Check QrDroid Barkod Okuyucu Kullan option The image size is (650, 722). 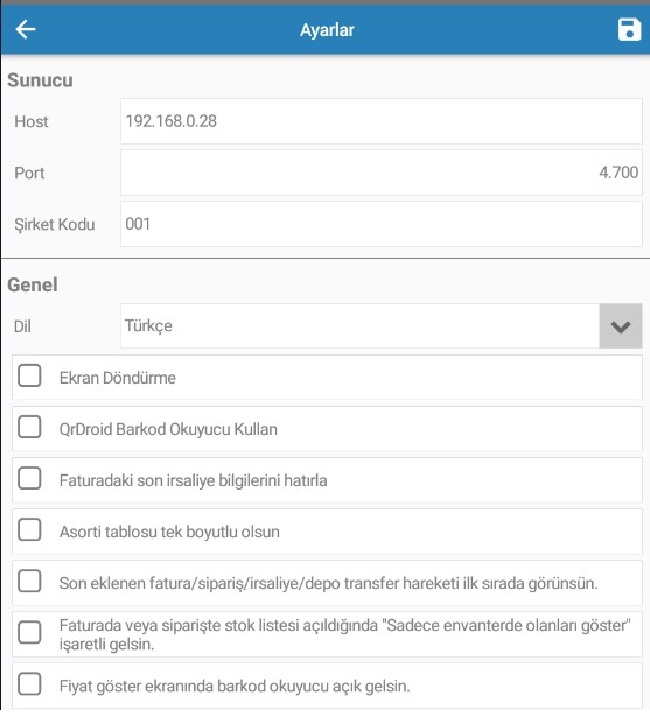pos(30,427)
